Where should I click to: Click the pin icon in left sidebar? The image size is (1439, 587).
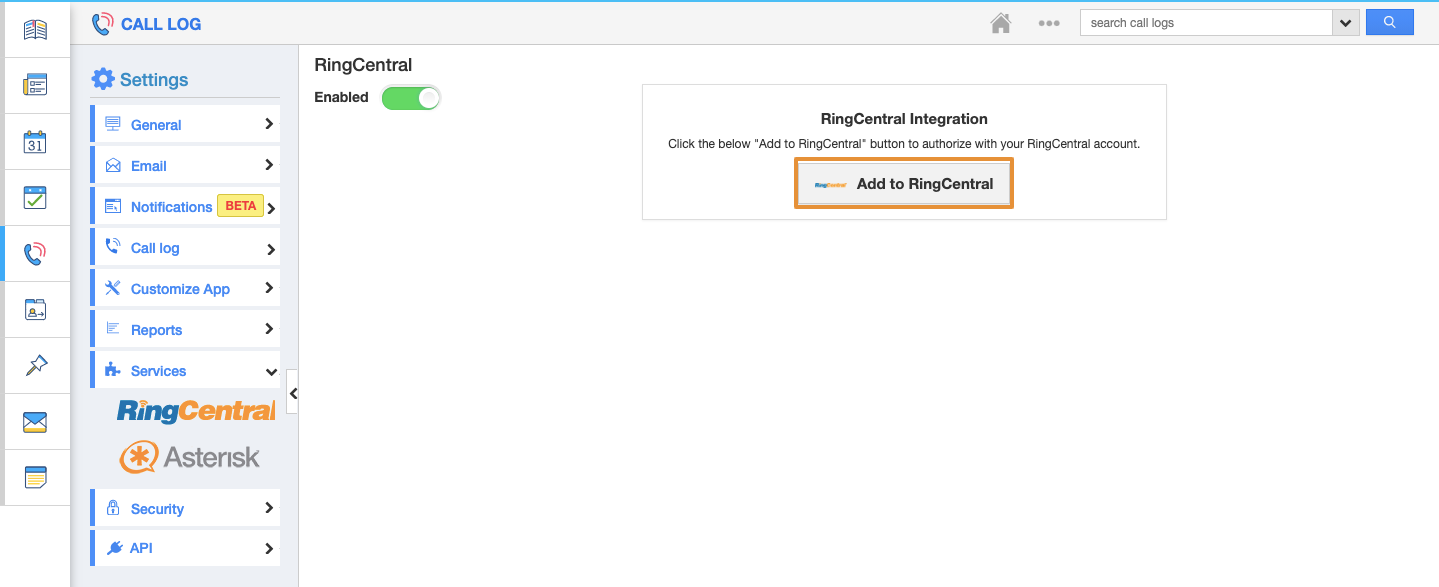(x=35, y=366)
